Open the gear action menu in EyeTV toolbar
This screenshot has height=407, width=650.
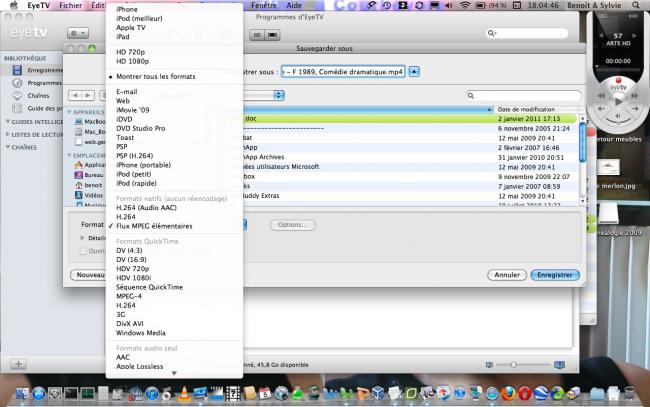coord(78,33)
